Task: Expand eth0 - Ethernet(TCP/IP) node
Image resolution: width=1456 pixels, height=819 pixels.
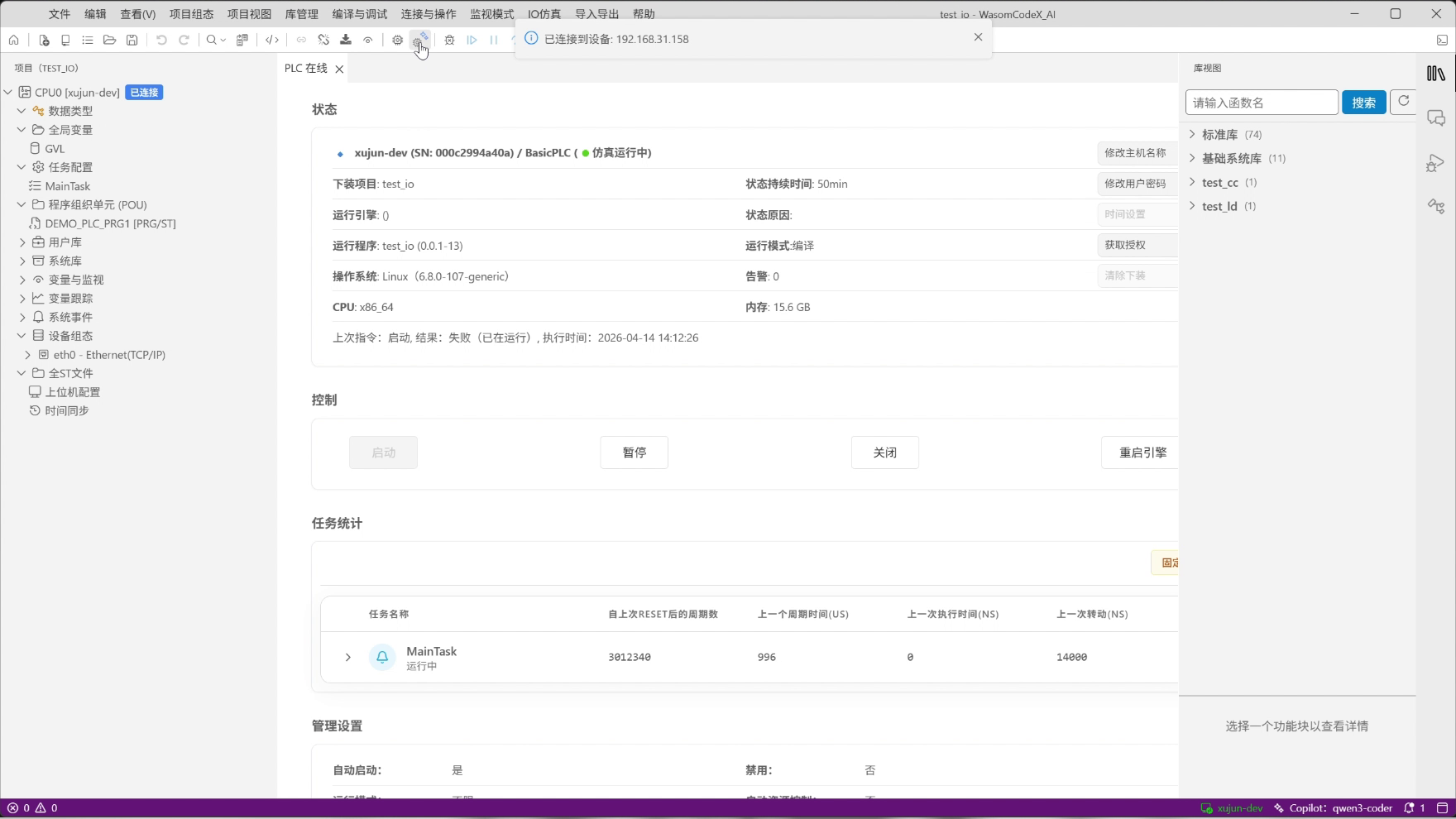Action: pos(27,355)
